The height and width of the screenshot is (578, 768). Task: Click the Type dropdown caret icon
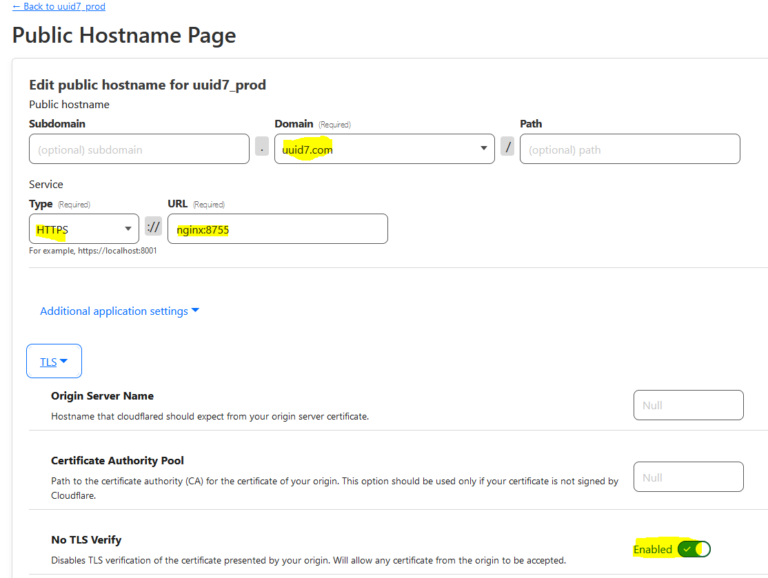point(128,229)
